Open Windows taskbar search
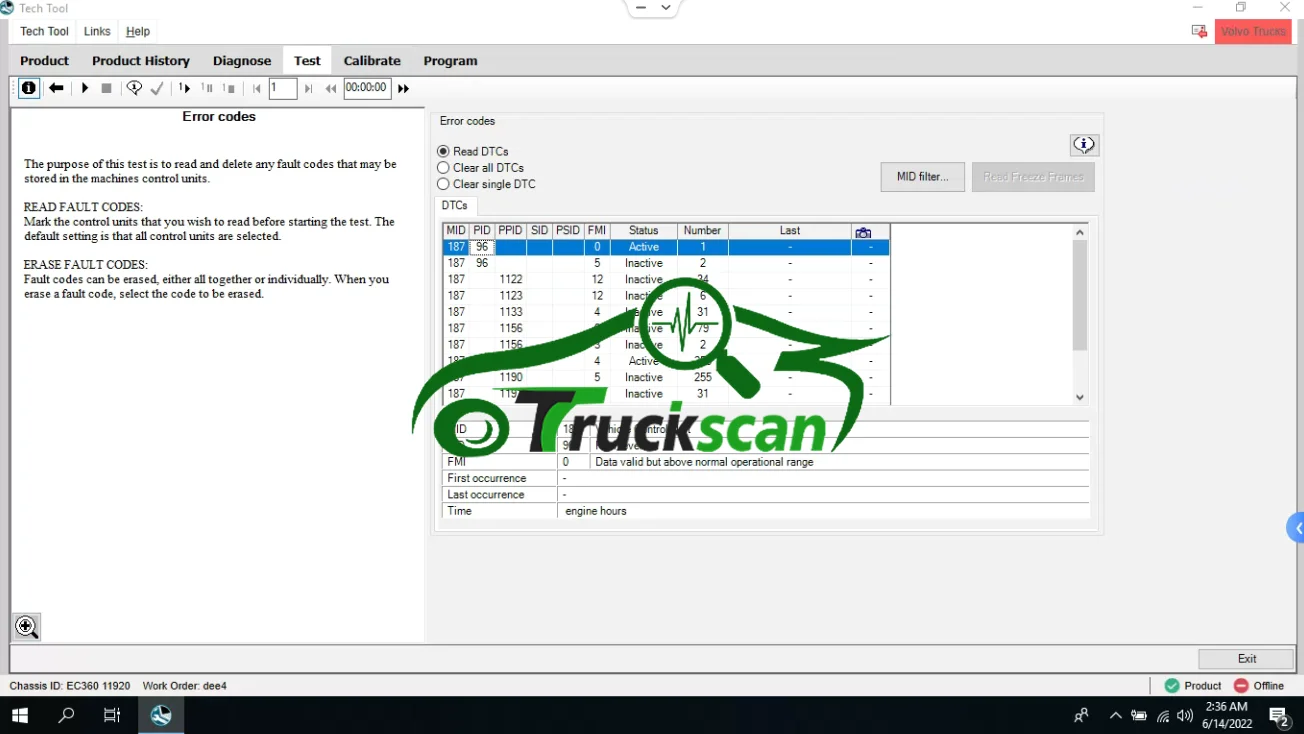This screenshot has width=1304, height=734. pos(66,715)
